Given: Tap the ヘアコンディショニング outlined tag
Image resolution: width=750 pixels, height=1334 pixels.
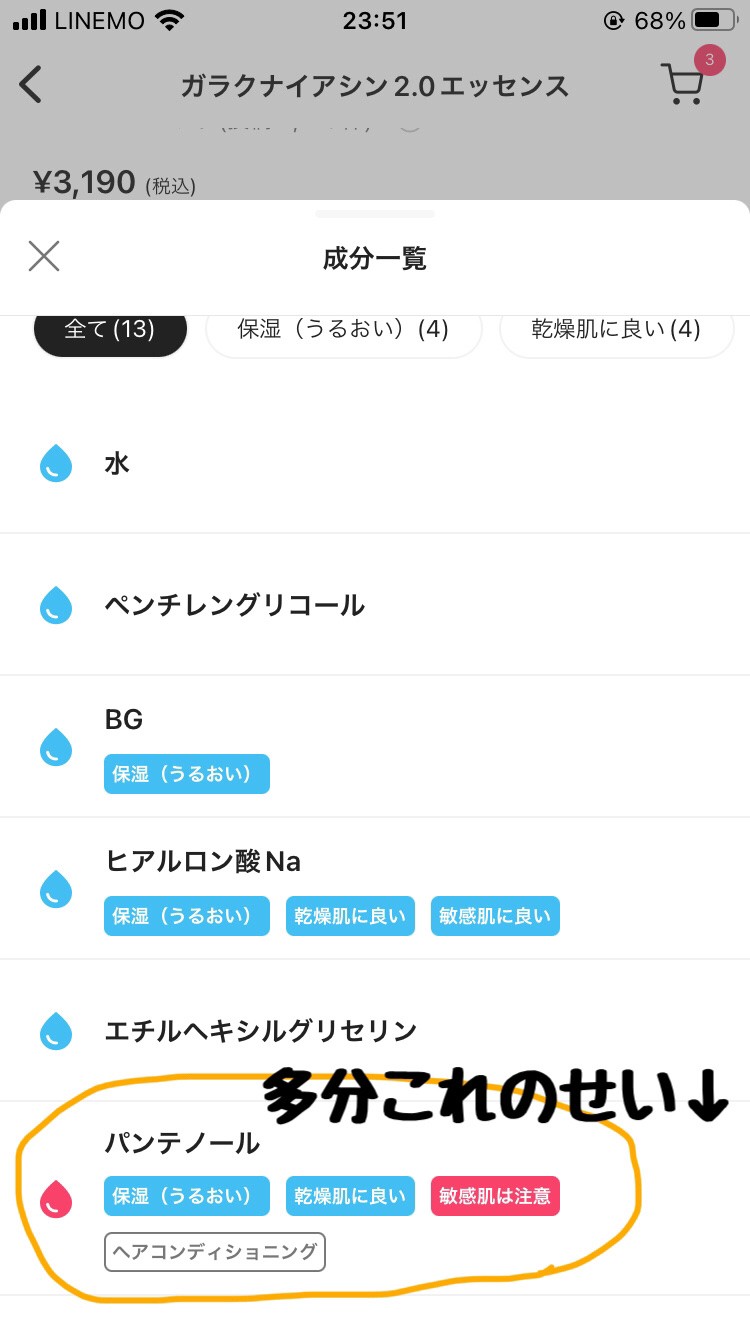Looking at the screenshot, I should [x=215, y=1251].
